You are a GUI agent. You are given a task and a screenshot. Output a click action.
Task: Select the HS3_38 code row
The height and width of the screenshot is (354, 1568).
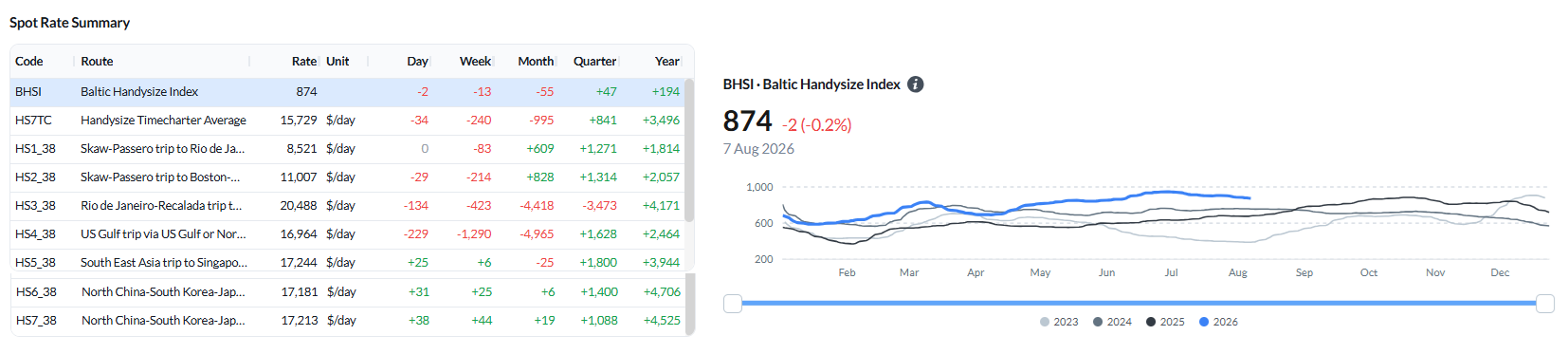(35, 206)
